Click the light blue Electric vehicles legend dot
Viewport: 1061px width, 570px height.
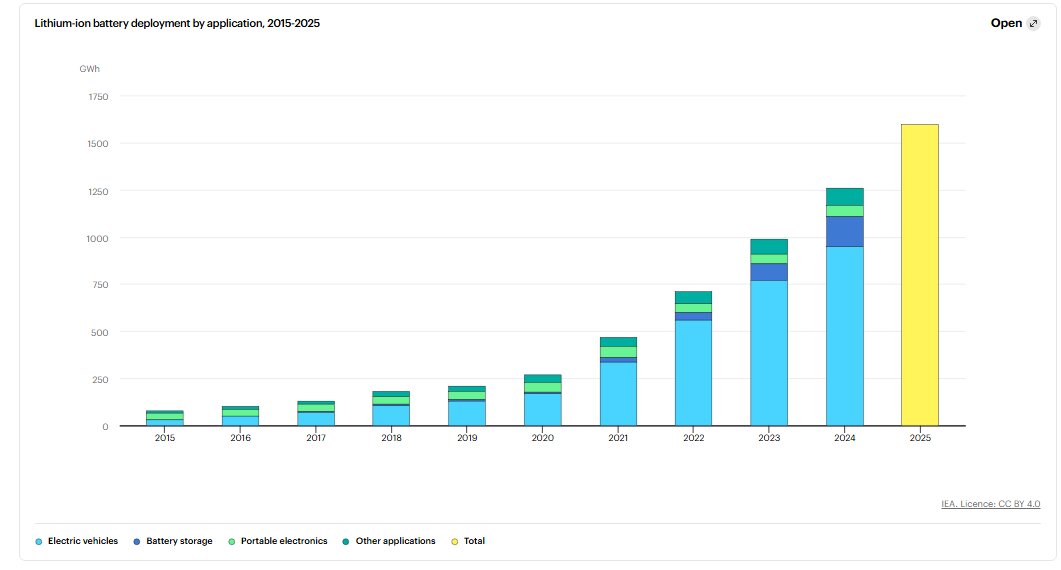39,541
